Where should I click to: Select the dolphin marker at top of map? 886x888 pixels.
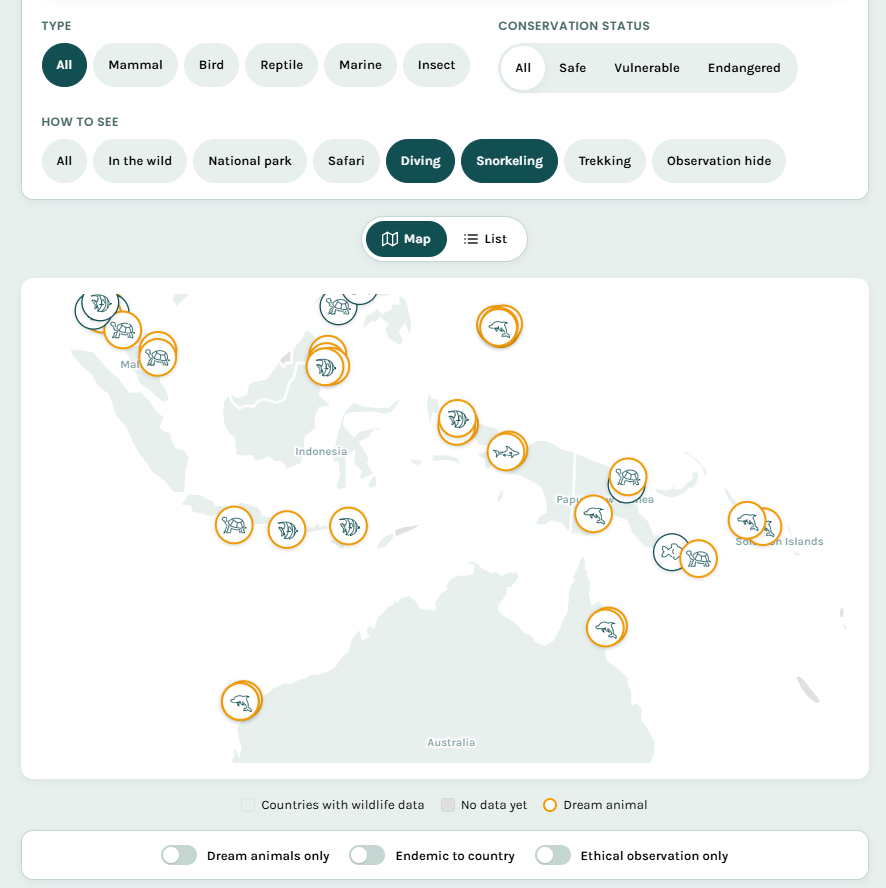pyautogui.click(x=498, y=327)
